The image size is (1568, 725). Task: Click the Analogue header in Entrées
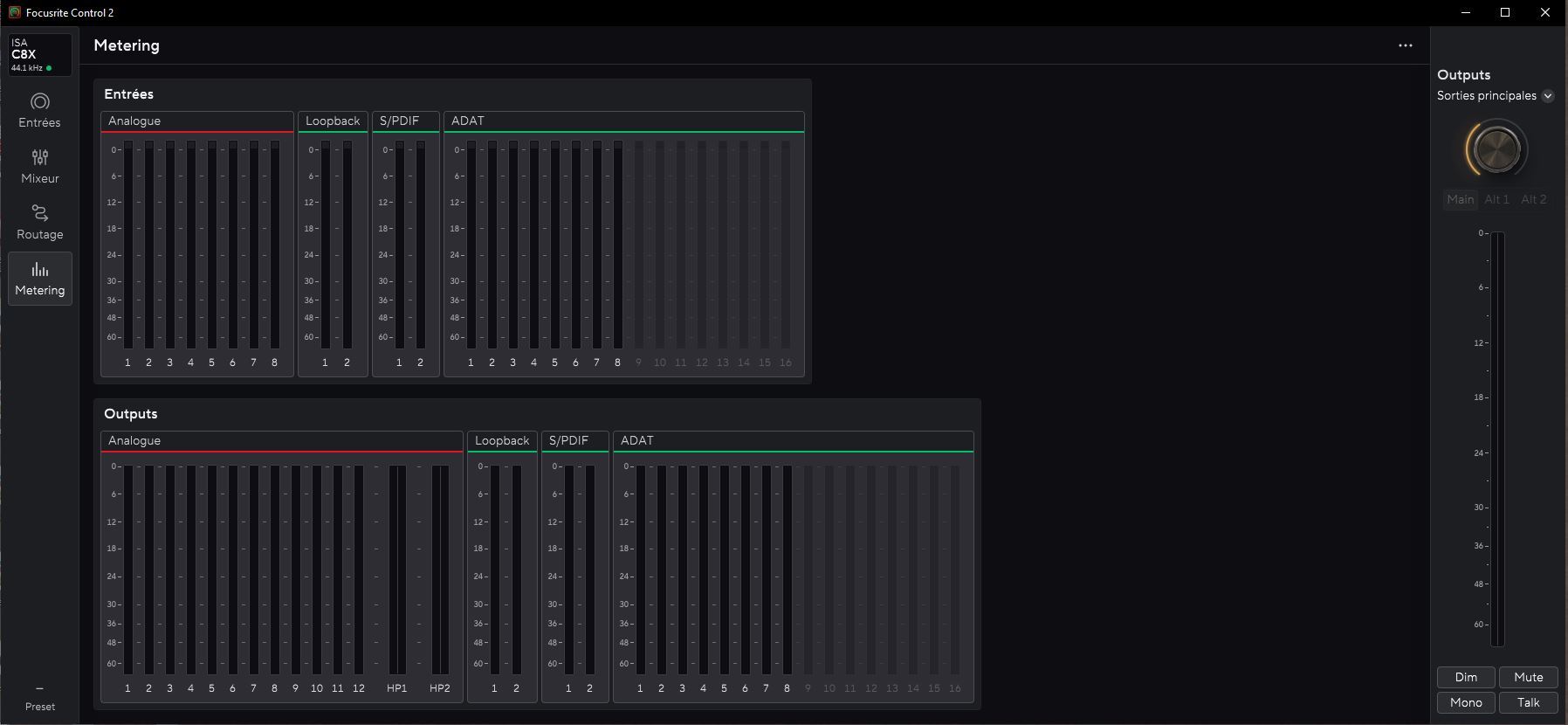(197, 121)
